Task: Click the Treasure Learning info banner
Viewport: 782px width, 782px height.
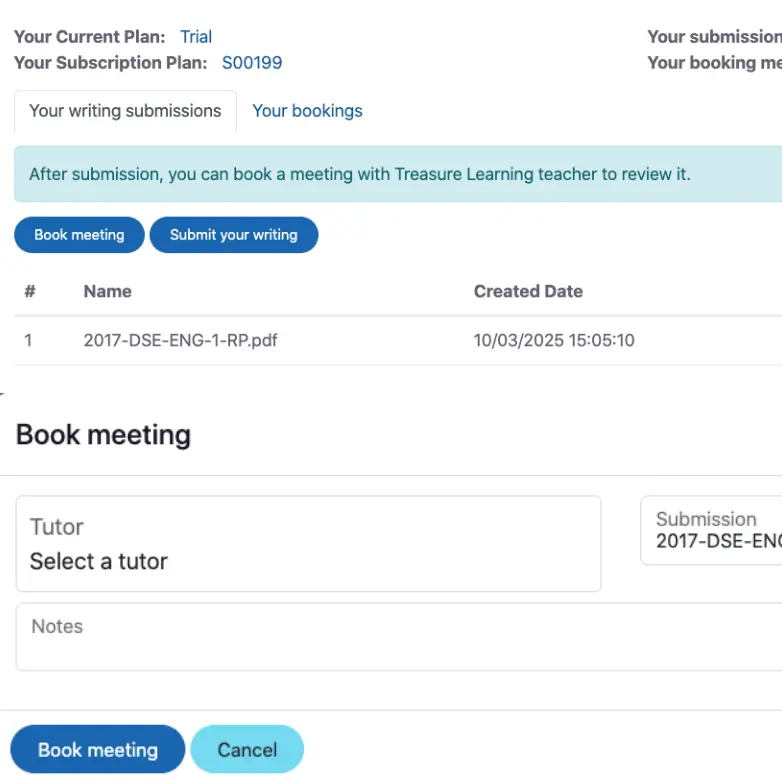Action: [x=360, y=174]
